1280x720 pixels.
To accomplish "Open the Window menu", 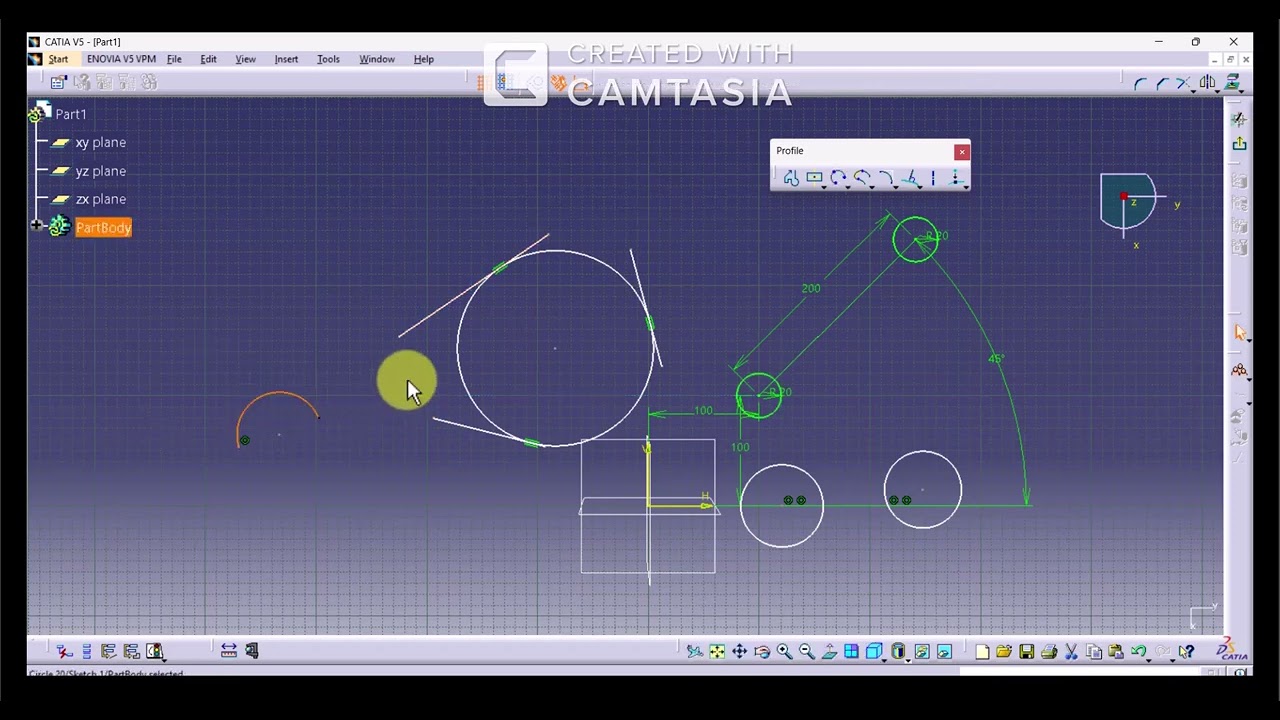I will pos(377,59).
